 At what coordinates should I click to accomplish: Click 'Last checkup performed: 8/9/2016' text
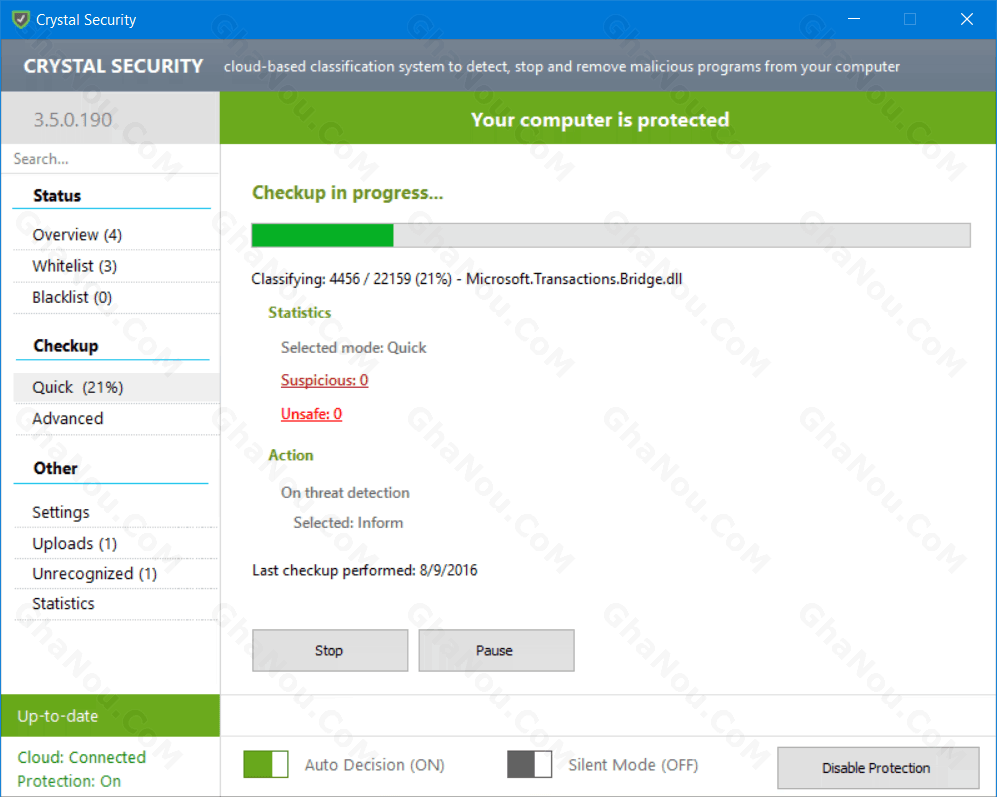point(364,570)
